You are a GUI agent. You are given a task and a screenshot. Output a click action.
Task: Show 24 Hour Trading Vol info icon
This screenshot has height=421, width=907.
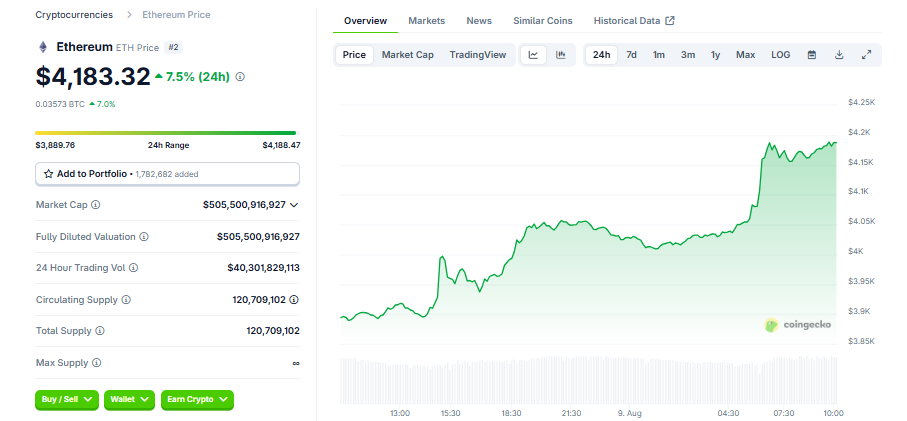pyautogui.click(x=134, y=268)
